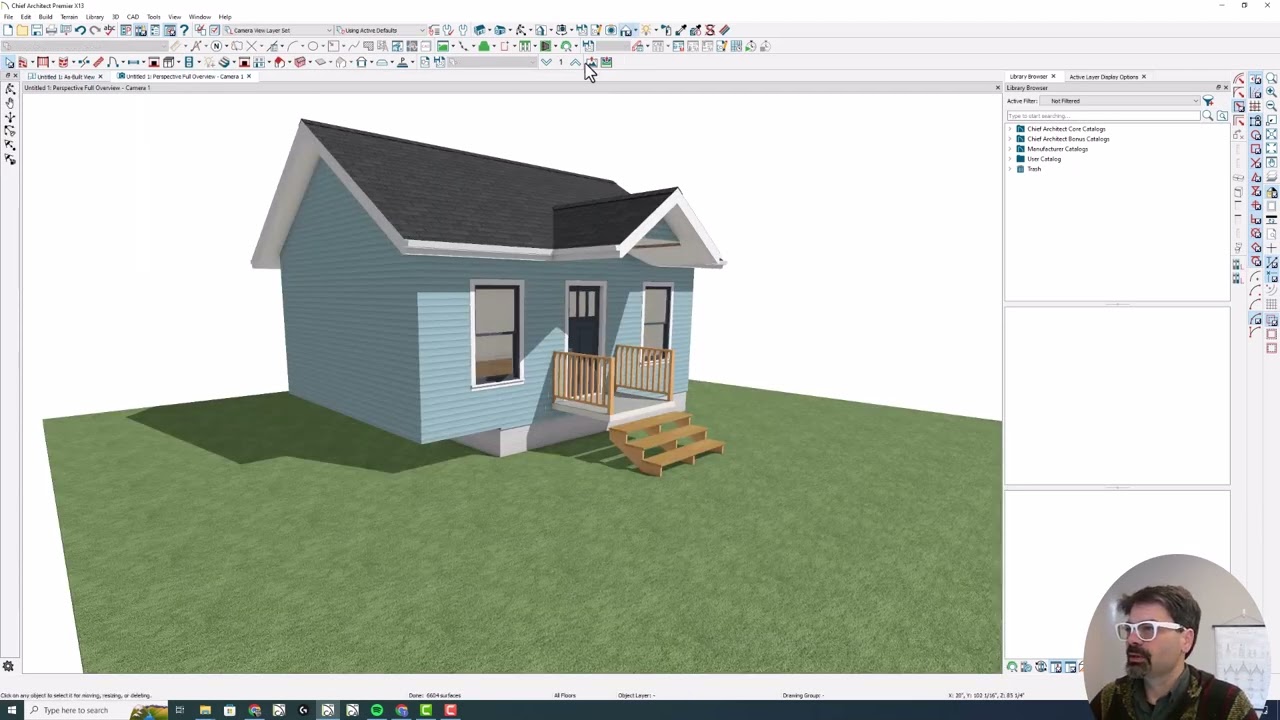Click the Print icon
The height and width of the screenshot is (720, 1280).
pyautogui.click(x=51, y=30)
